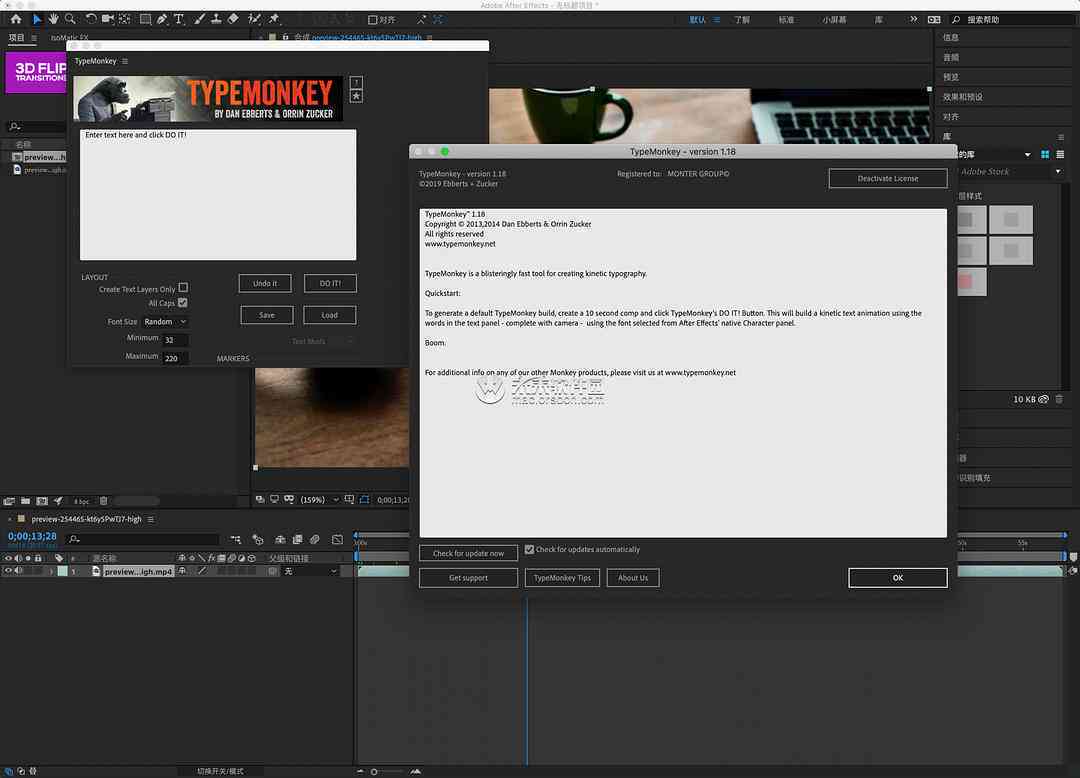Select the Roto Brush tool

[254, 19]
